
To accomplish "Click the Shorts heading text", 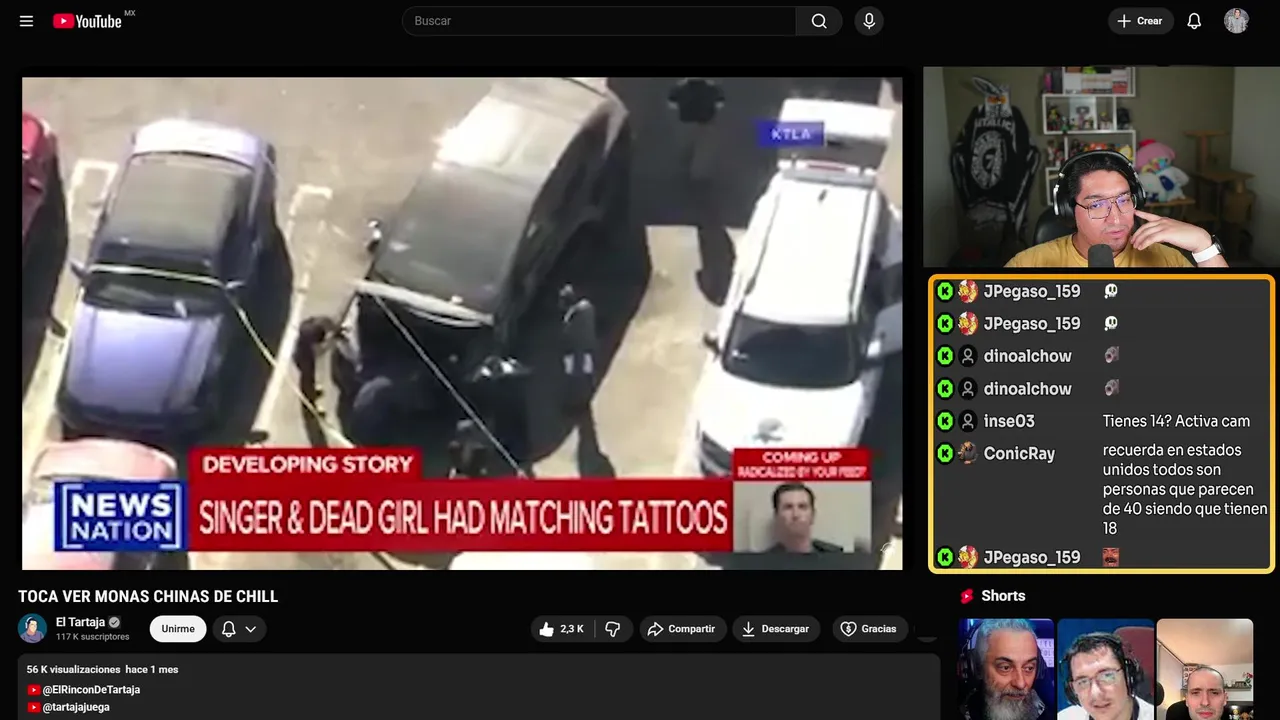I will tap(1003, 596).
